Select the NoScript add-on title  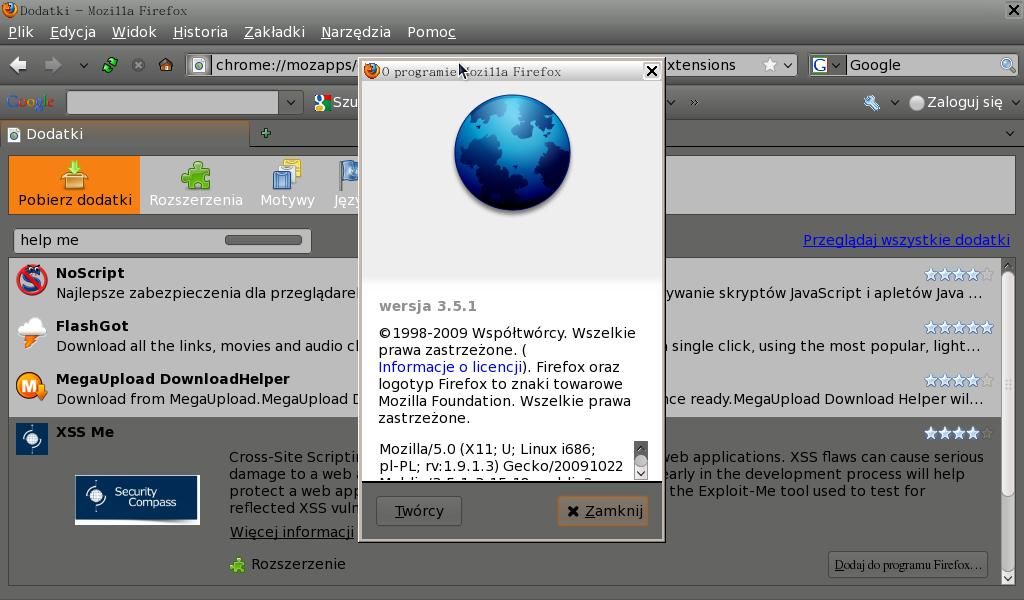90,273
